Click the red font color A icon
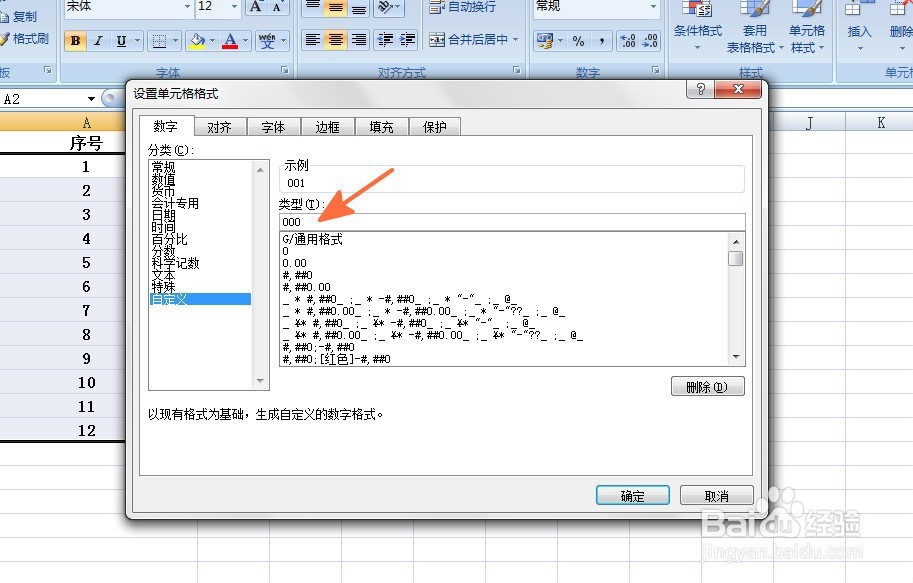Image resolution: width=913 pixels, height=583 pixels. point(231,41)
